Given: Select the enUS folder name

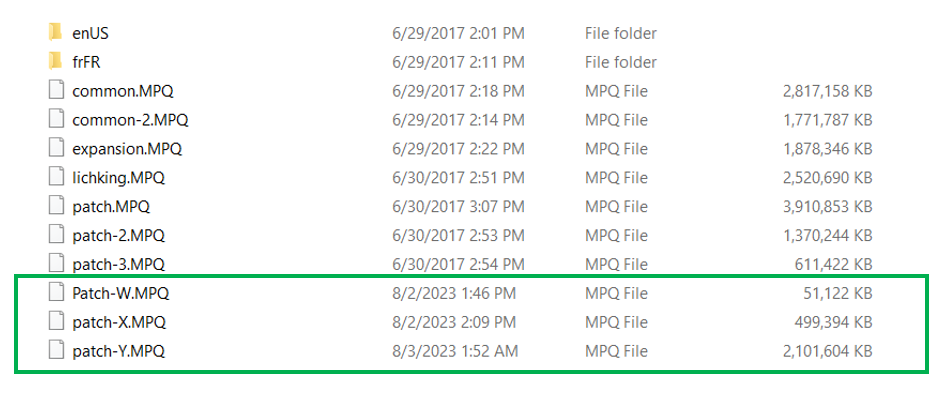Looking at the screenshot, I should point(91,33).
